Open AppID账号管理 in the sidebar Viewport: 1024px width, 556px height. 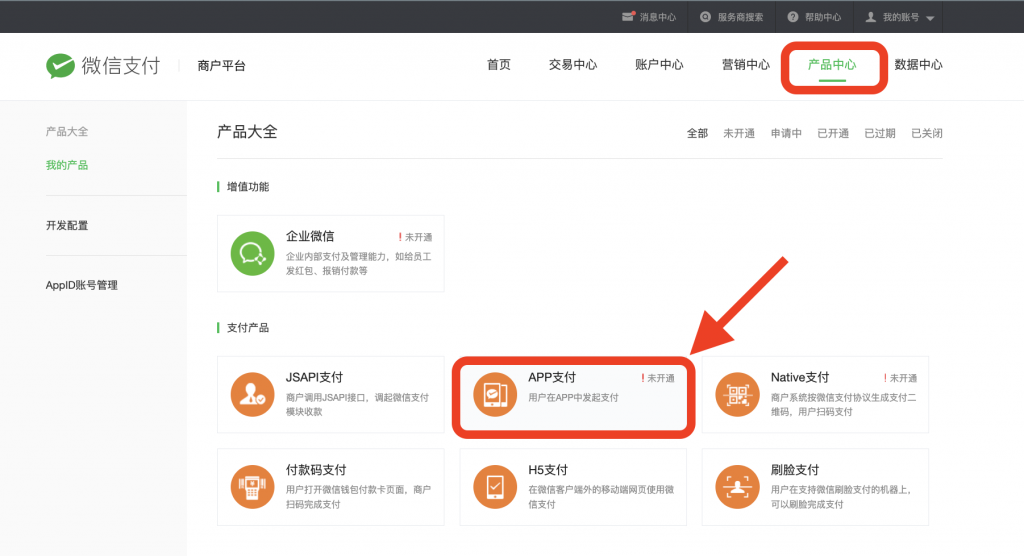[82, 285]
